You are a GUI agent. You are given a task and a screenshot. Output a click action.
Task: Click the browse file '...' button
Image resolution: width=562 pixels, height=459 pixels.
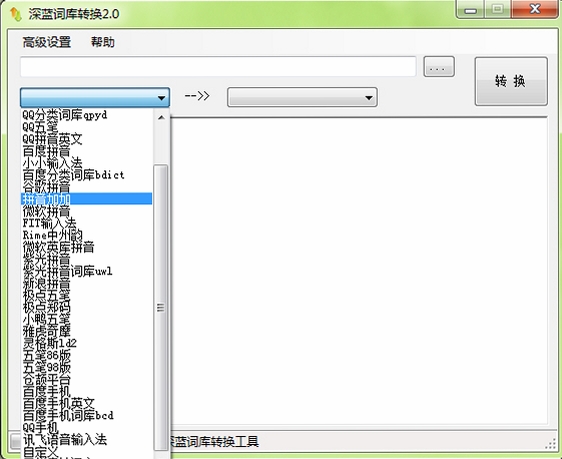point(439,67)
